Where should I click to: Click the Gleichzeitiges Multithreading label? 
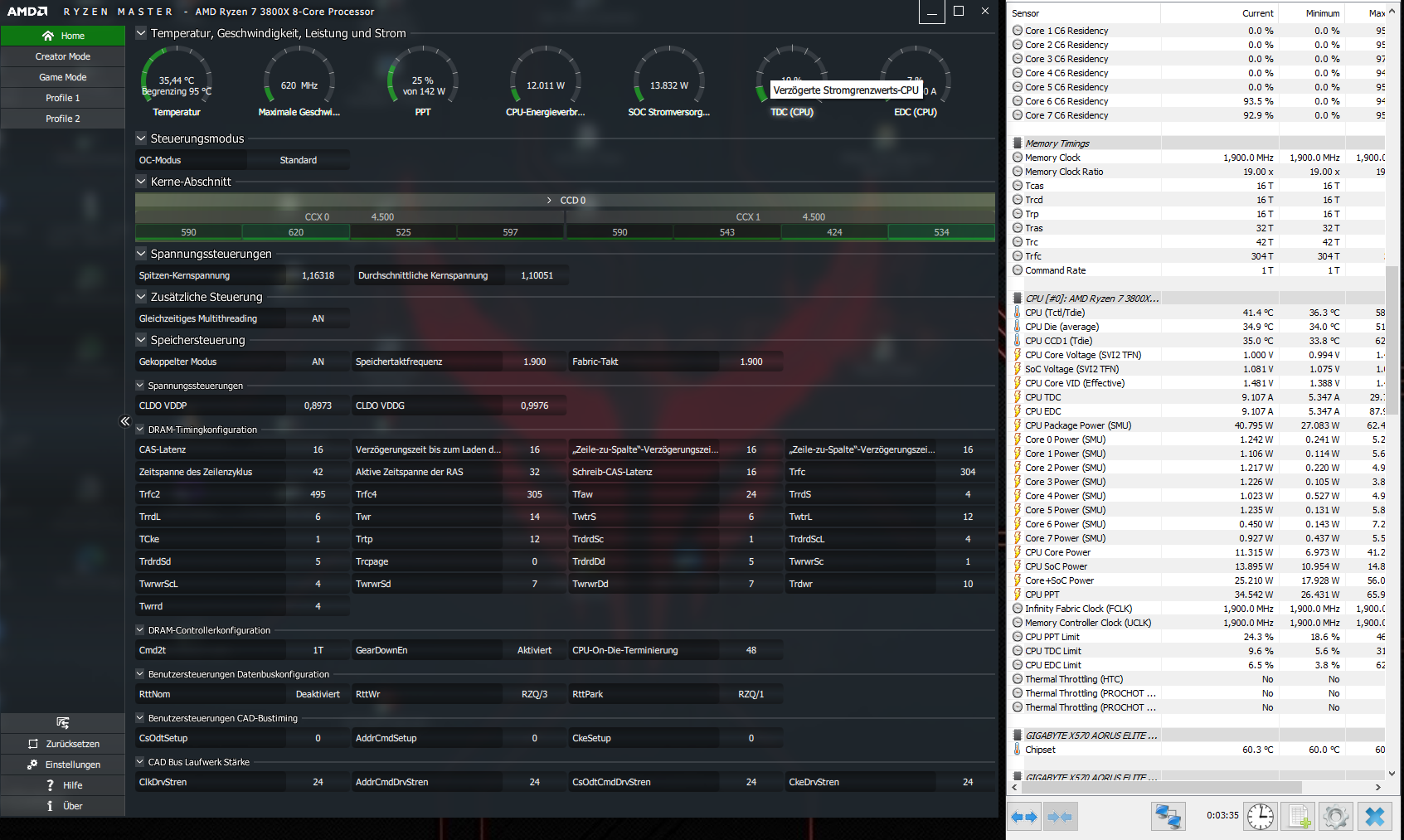click(198, 318)
